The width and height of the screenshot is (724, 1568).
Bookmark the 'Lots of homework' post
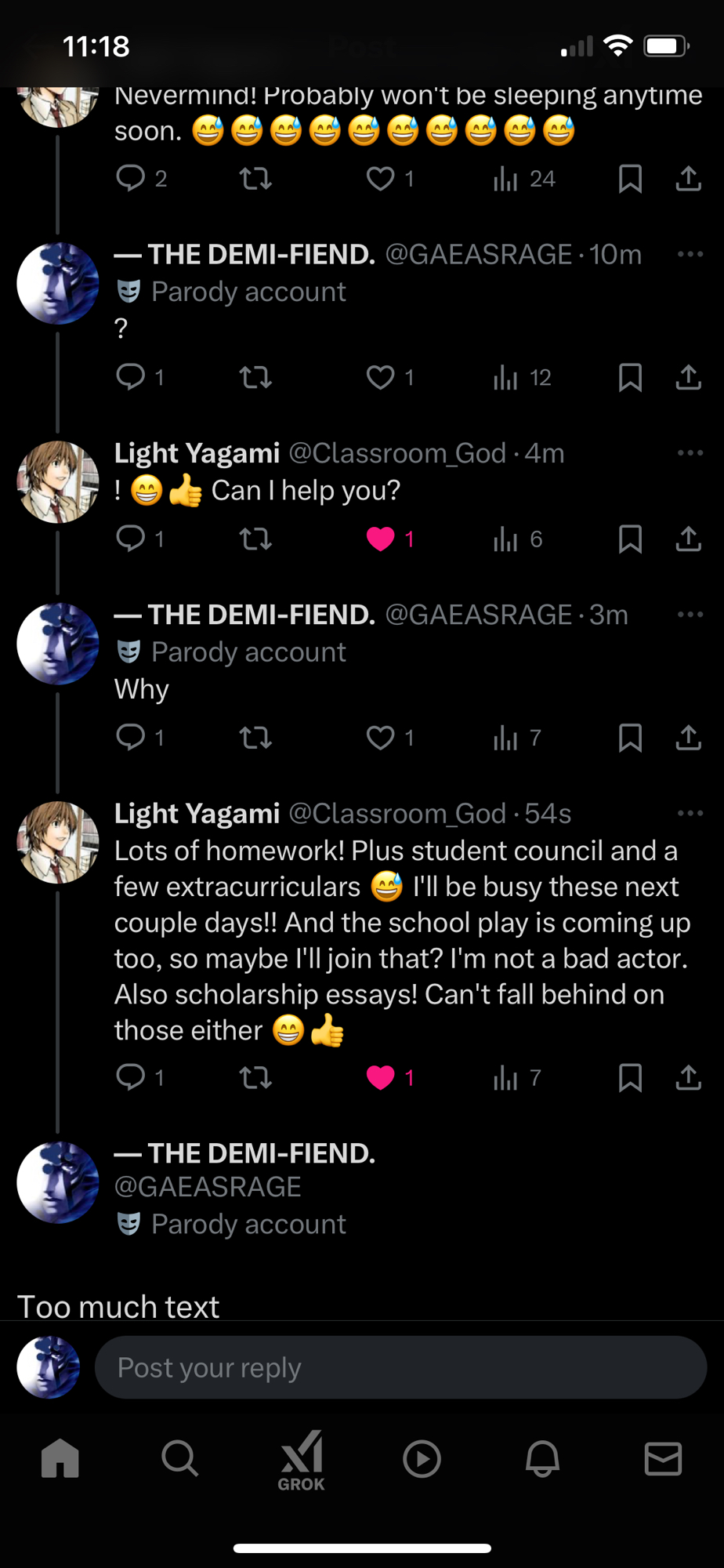(630, 1077)
